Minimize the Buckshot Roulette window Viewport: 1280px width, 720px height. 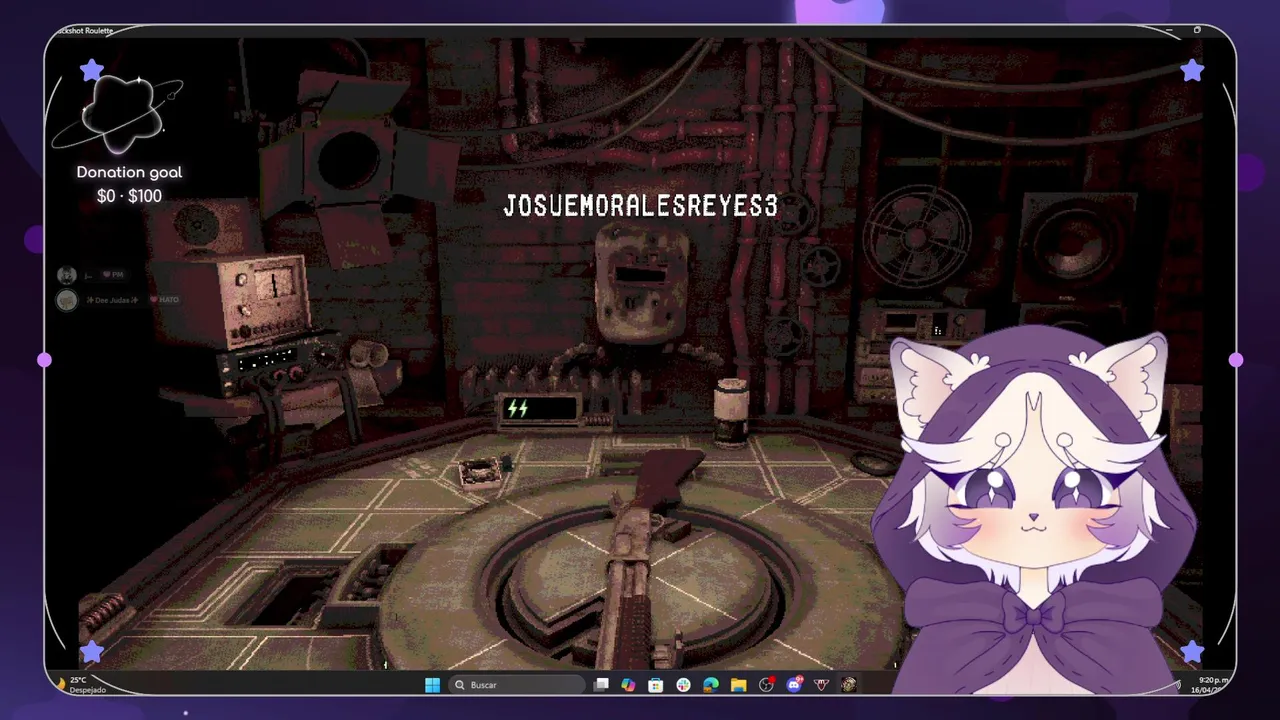tap(1168, 30)
